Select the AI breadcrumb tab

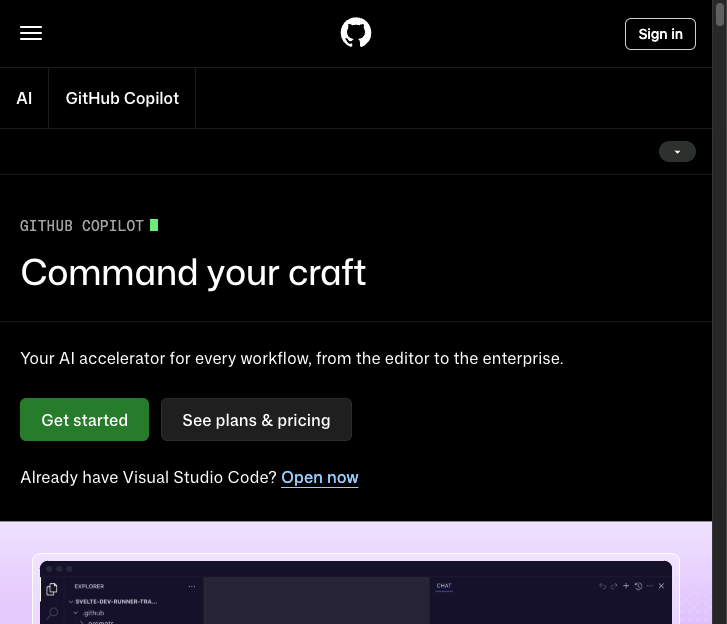24,98
